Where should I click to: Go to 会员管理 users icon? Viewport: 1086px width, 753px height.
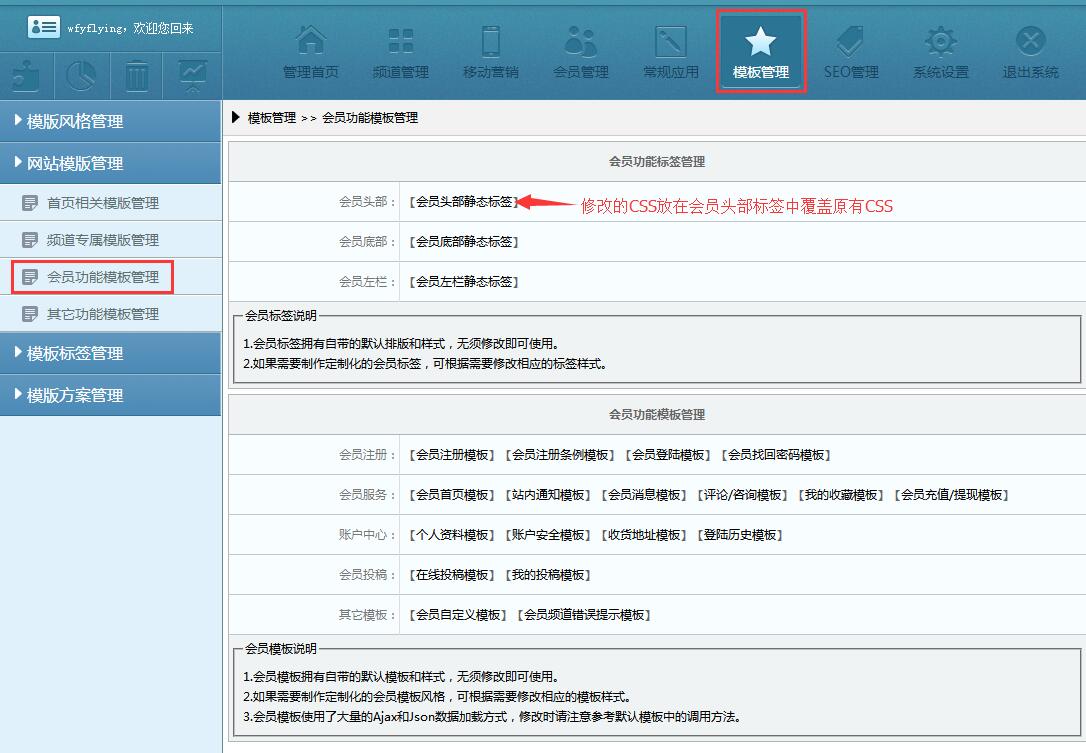click(581, 42)
